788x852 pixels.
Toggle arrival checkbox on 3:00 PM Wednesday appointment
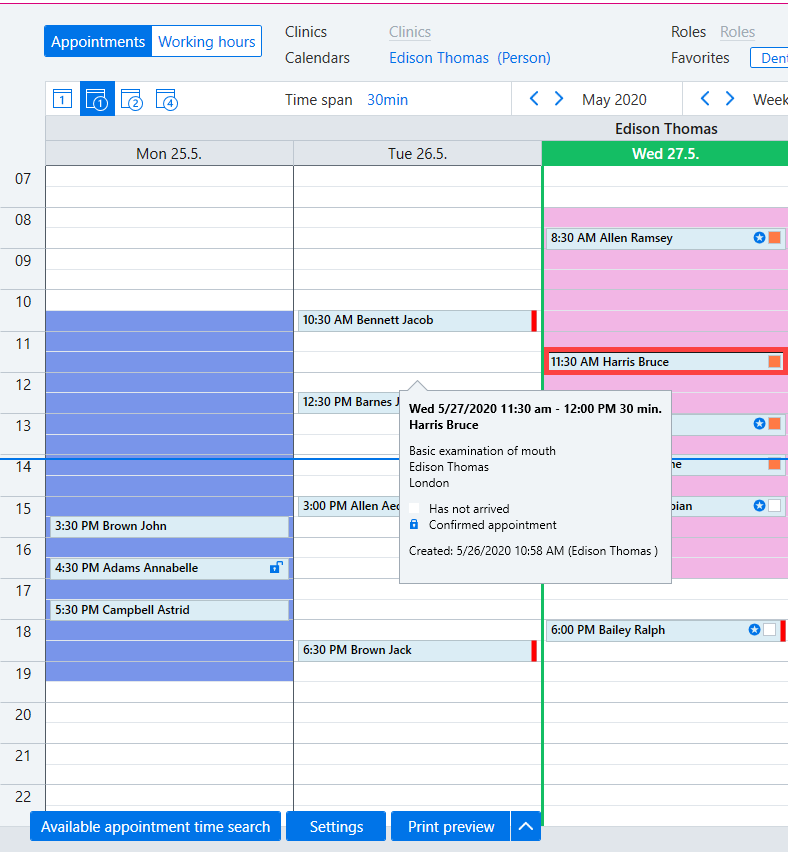click(x=774, y=506)
